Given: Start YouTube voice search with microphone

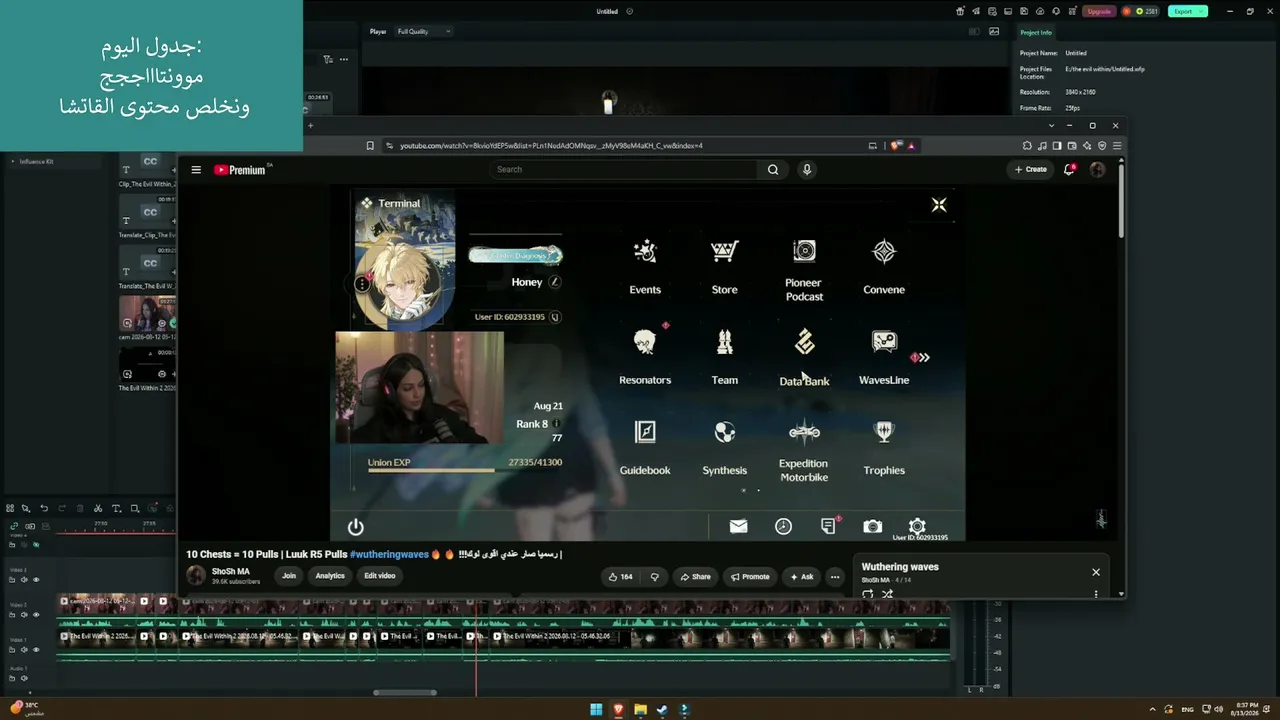Looking at the screenshot, I should (807, 169).
